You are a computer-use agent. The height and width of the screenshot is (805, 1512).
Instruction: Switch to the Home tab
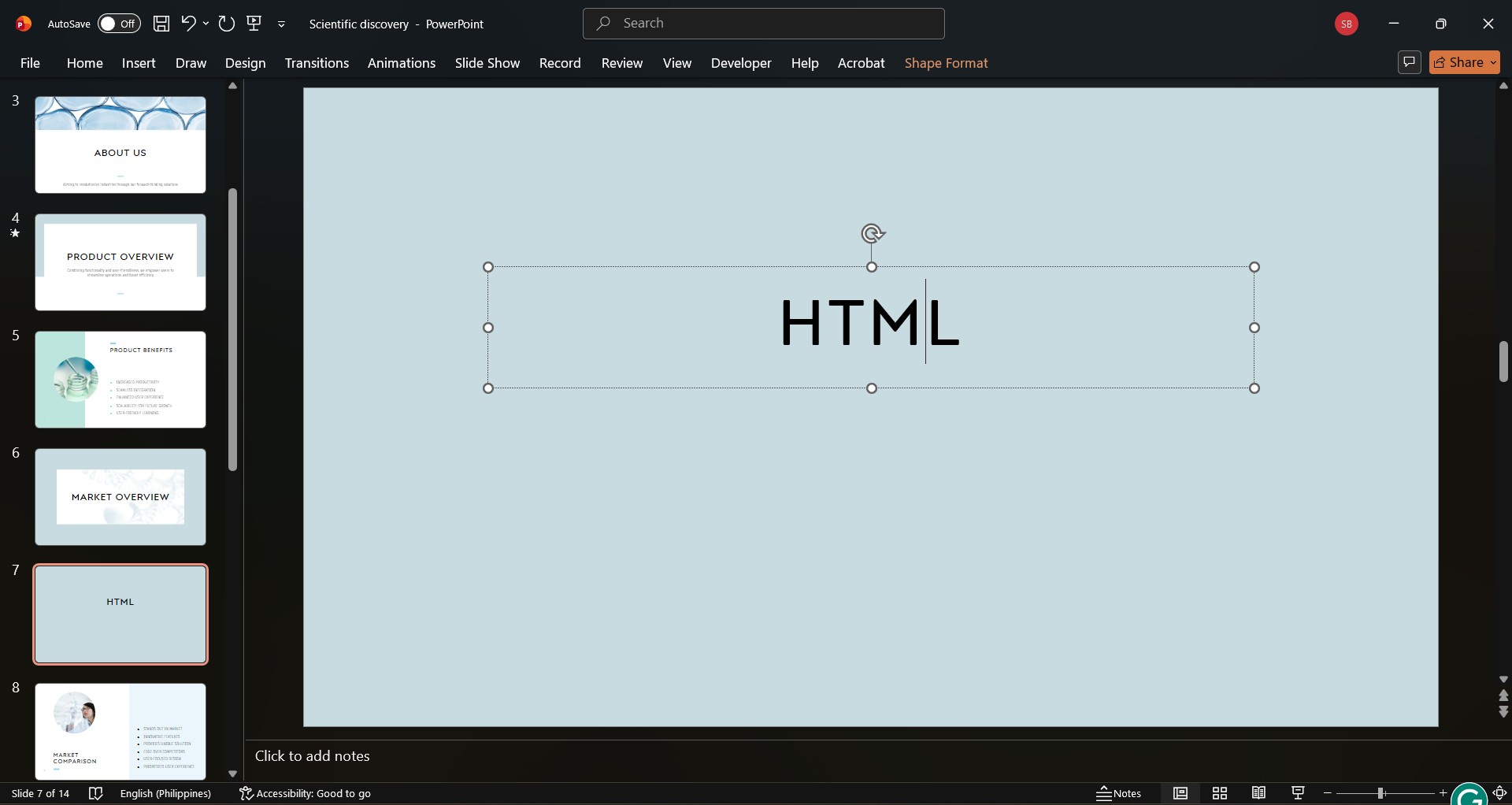pyautogui.click(x=84, y=63)
